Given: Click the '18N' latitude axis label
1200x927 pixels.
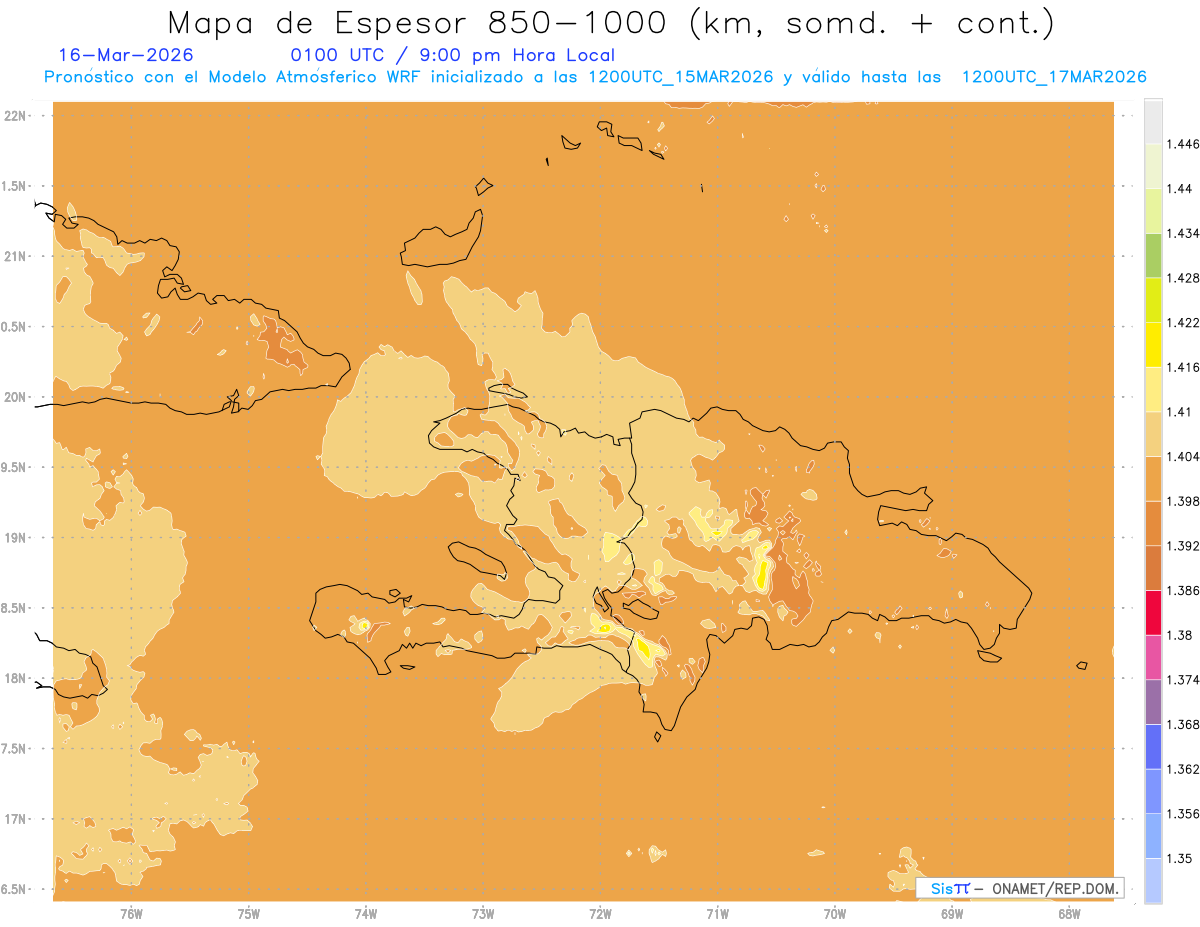Looking at the screenshot, I should point(15,678).
